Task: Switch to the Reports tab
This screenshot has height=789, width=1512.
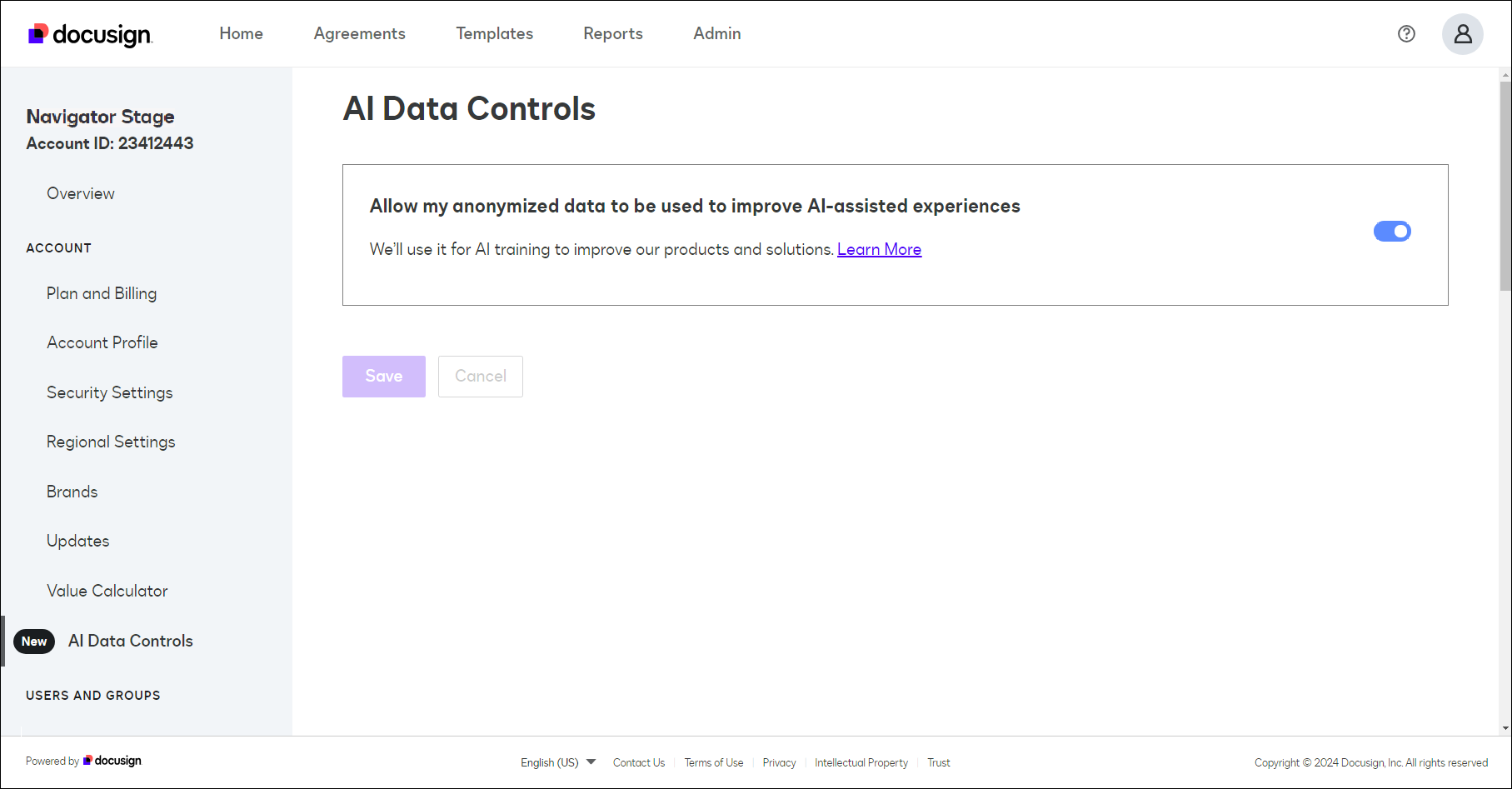Action: [x=612, y=33]
